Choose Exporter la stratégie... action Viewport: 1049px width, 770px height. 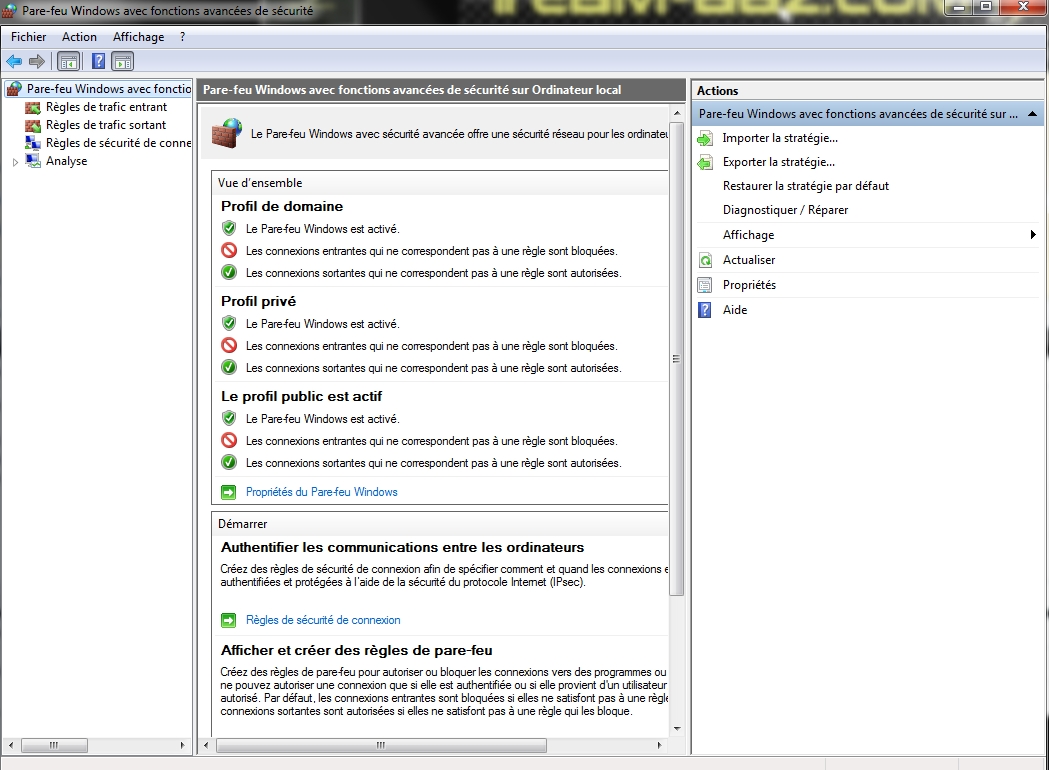779,163
